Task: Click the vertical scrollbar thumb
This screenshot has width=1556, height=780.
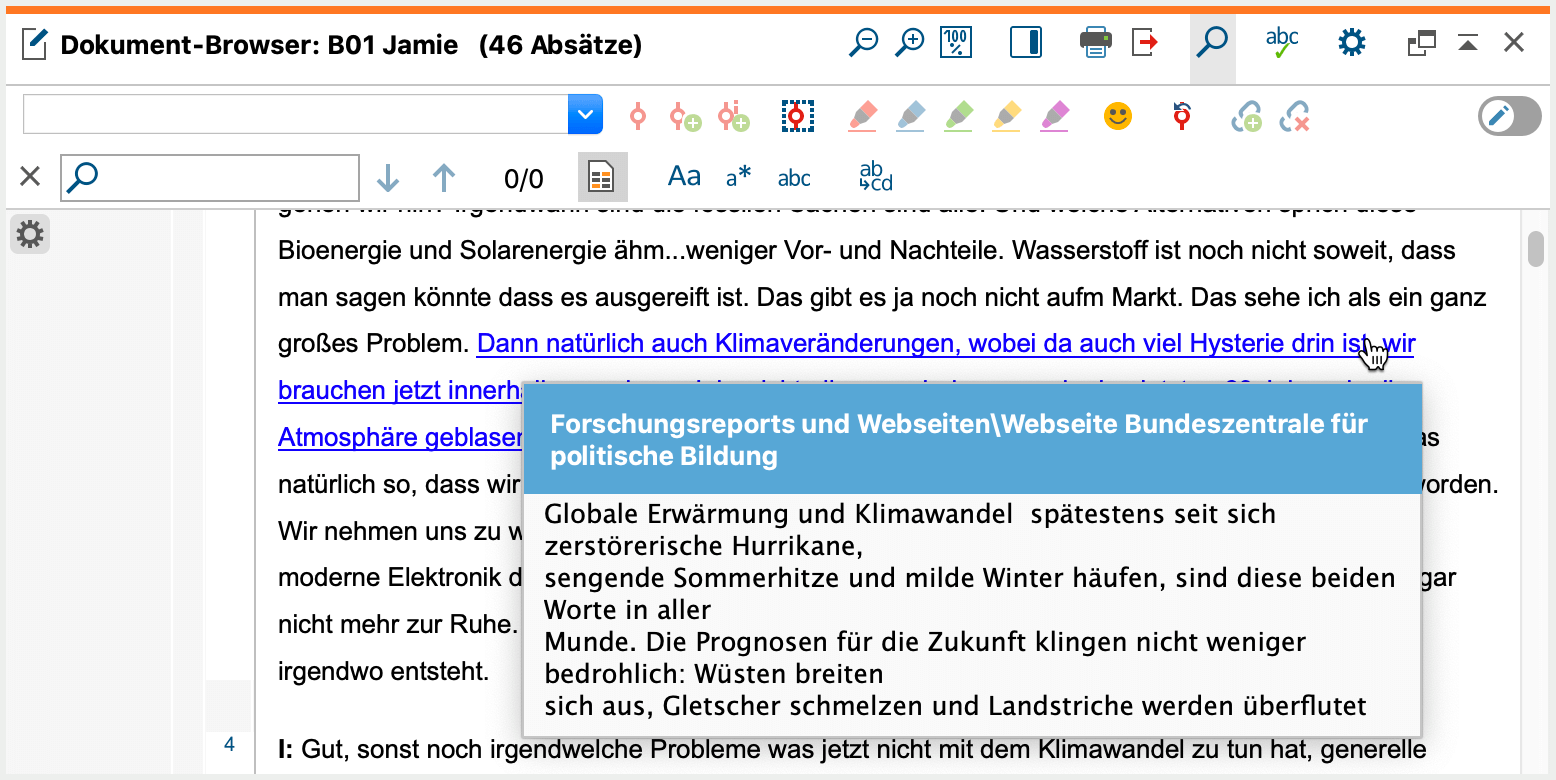Action: [x=1536, y=249]
